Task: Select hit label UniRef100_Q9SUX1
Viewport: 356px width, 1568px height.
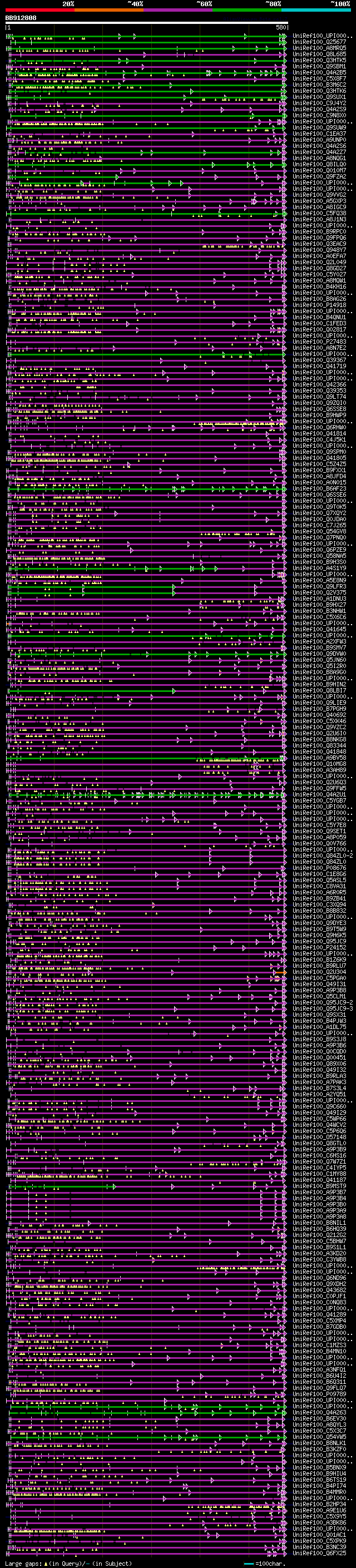Action: coord(319,97)
